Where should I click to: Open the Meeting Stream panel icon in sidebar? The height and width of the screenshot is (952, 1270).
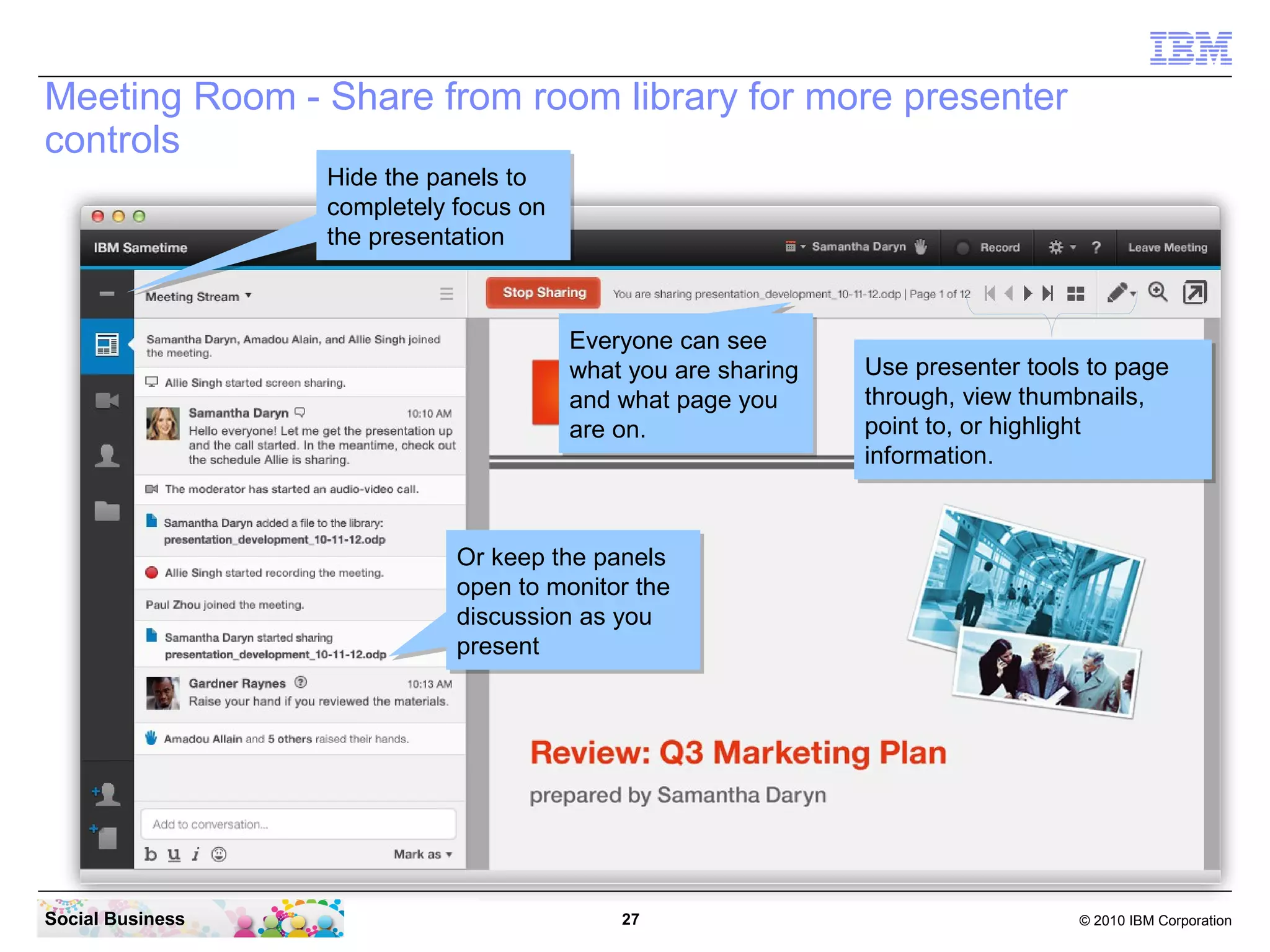(x=107, y=345)
